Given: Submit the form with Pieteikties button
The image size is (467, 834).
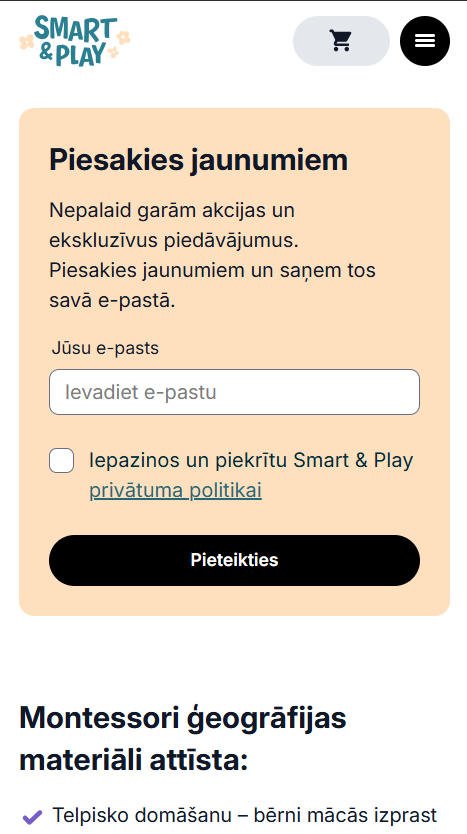Looking at the screenshot, I should [x=235, y=560].
